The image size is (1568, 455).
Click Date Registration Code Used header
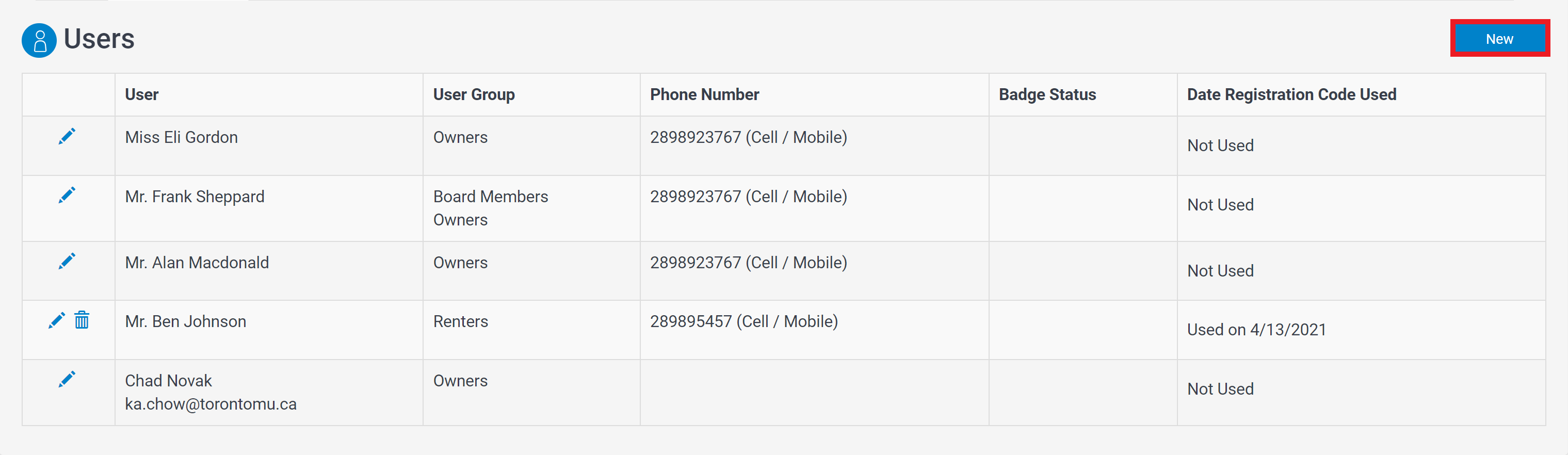click(x=1291, y=94)
